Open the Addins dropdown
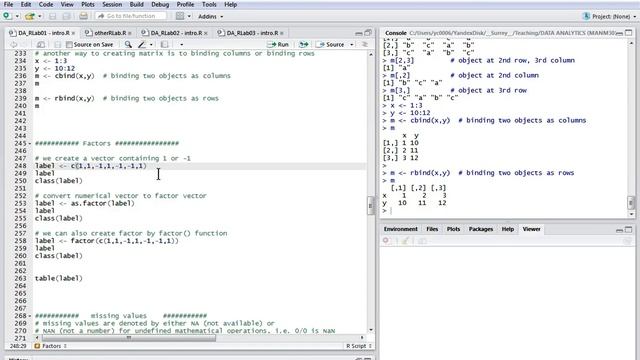The height and width of the screenshot is (360, 640). pos(211,16)
